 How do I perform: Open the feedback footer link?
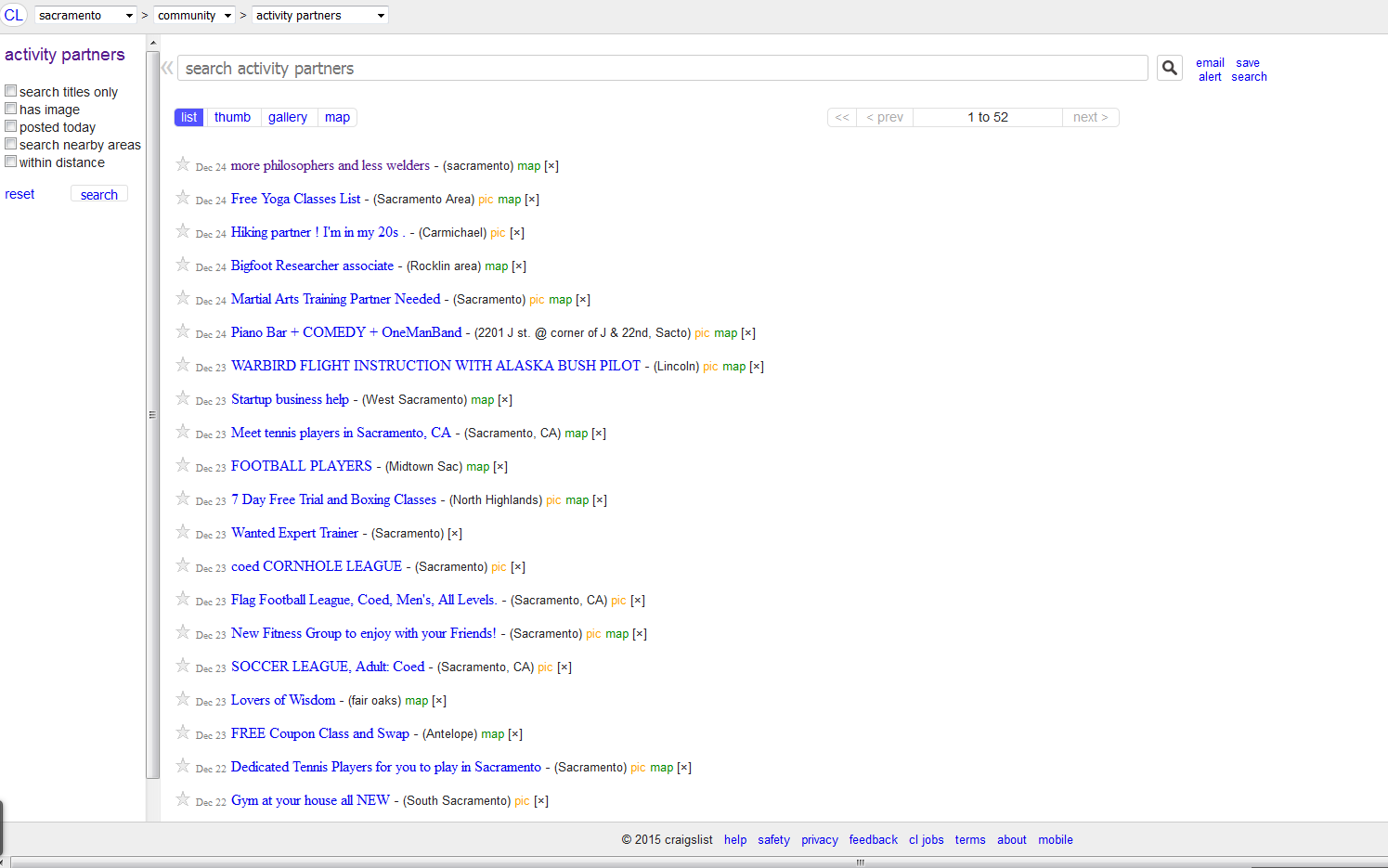pos(874,839)
